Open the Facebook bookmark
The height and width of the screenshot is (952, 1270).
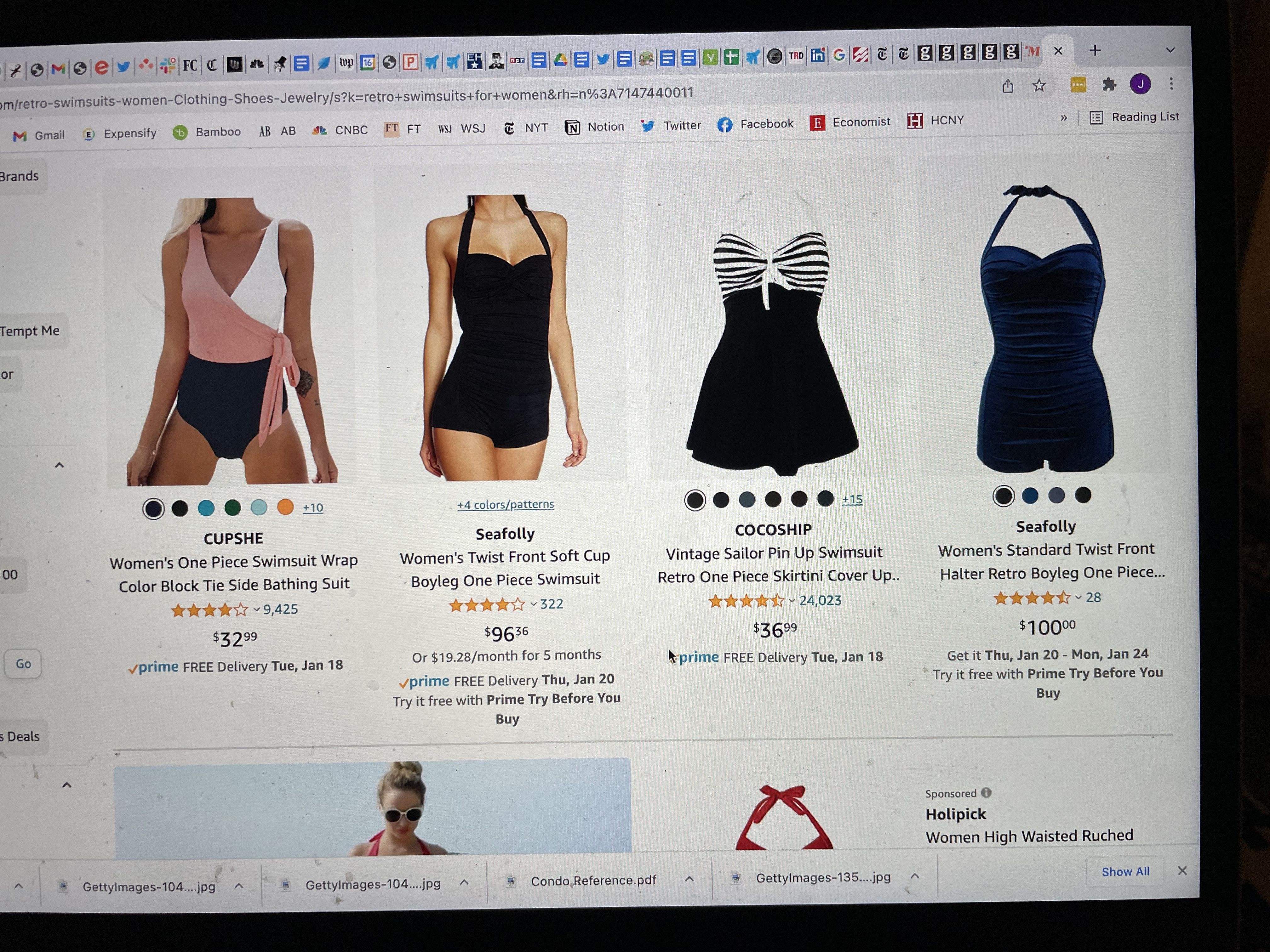point(755,124)
